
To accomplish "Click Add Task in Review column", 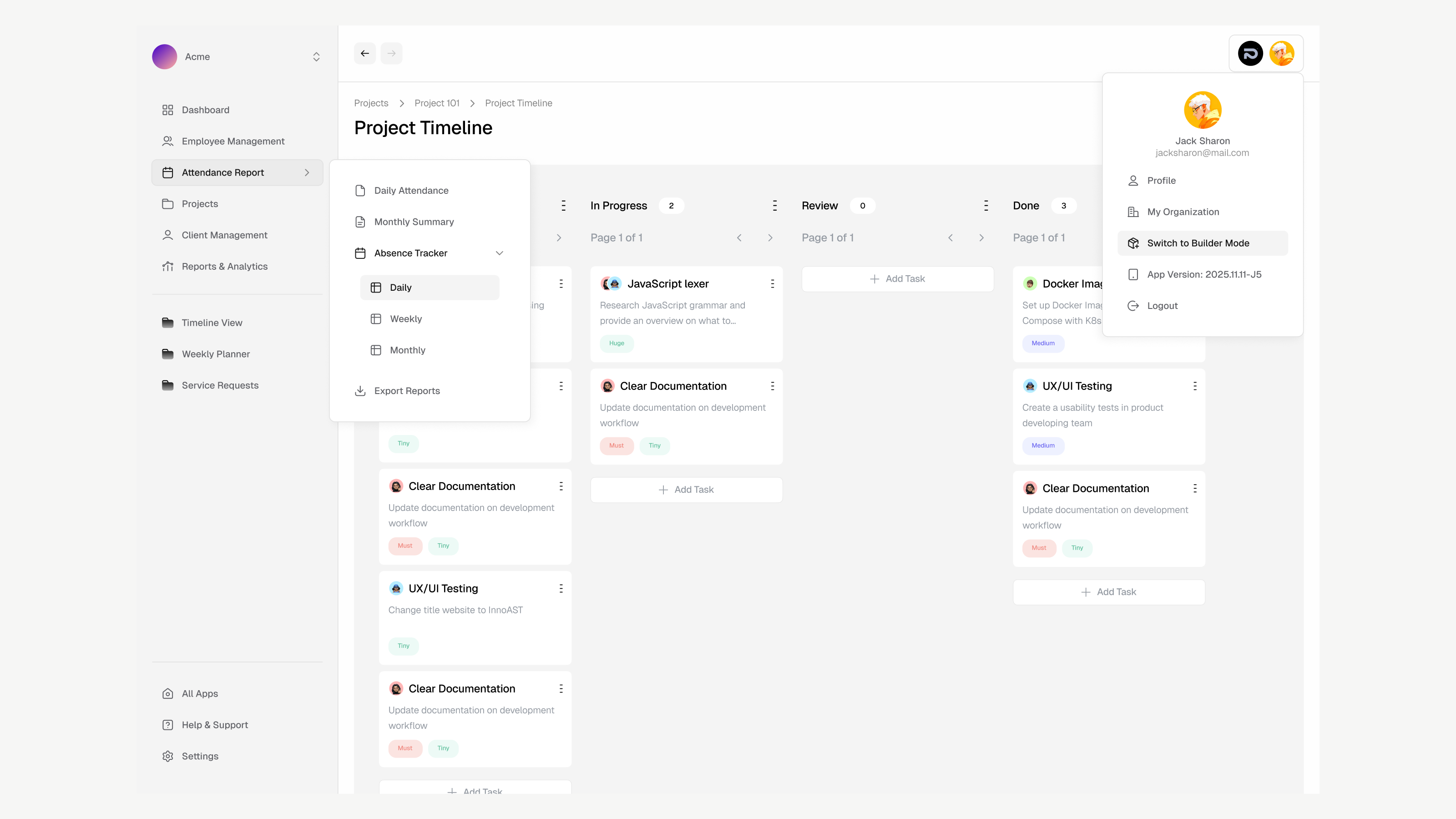I will click(x=897, y=278).
